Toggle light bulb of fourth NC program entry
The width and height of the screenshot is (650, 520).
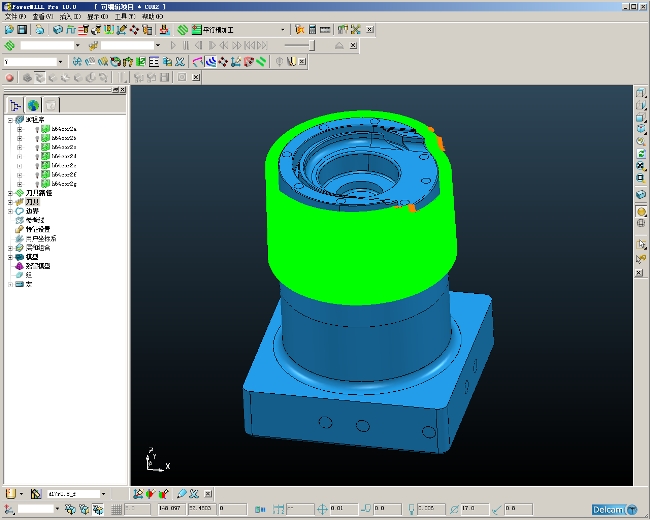[37, 157]
